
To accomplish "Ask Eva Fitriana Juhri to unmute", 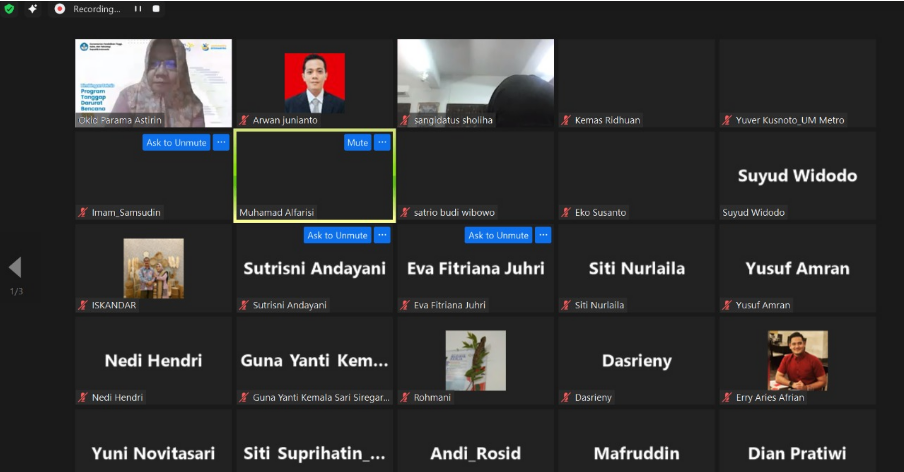I will click(x=498, y=235).
